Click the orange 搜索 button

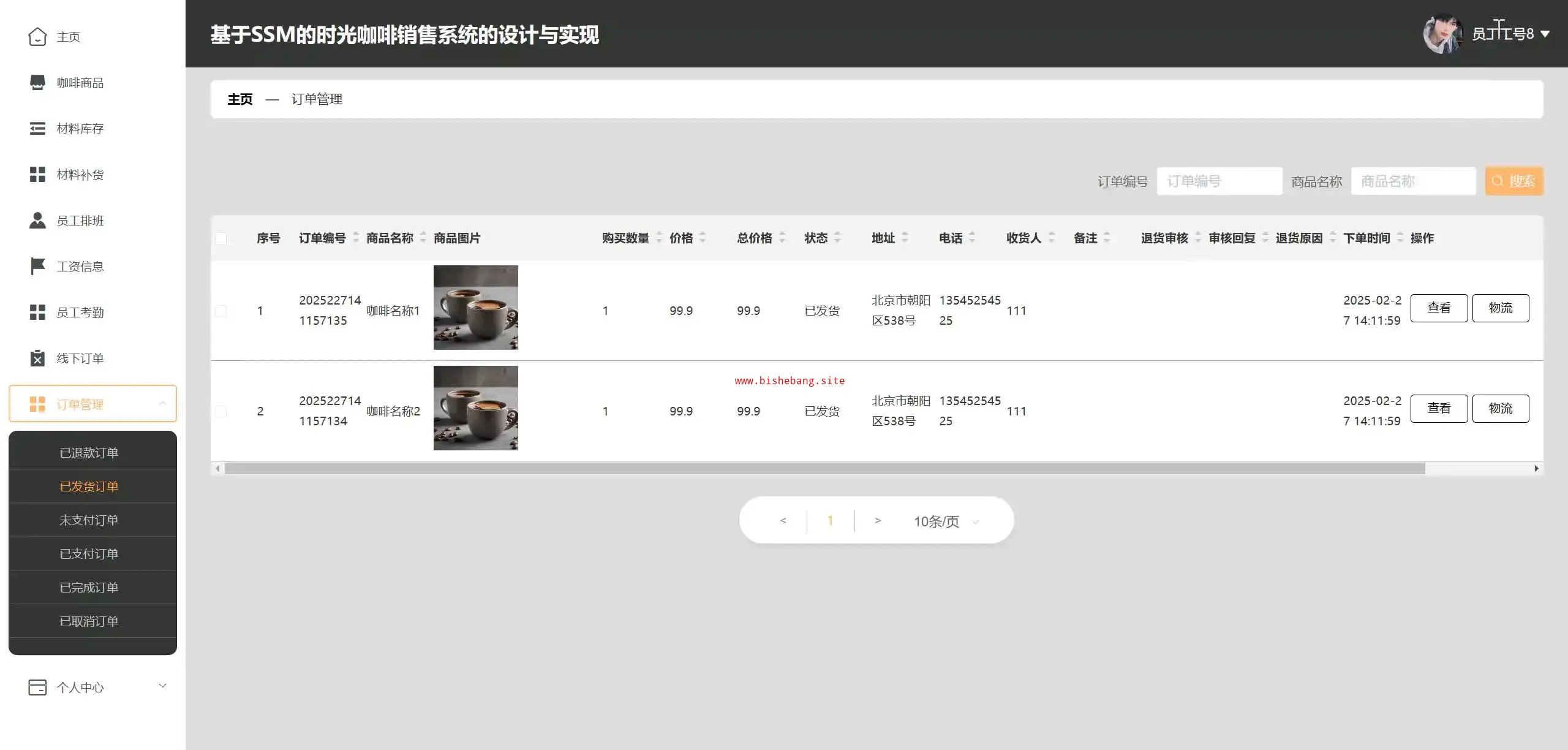tap(1513, 181)
